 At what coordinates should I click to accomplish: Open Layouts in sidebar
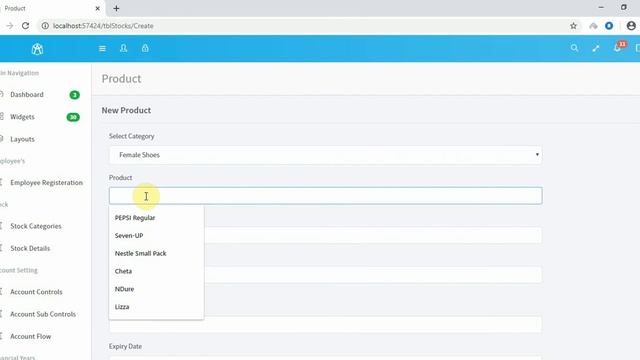coord(22,139)
